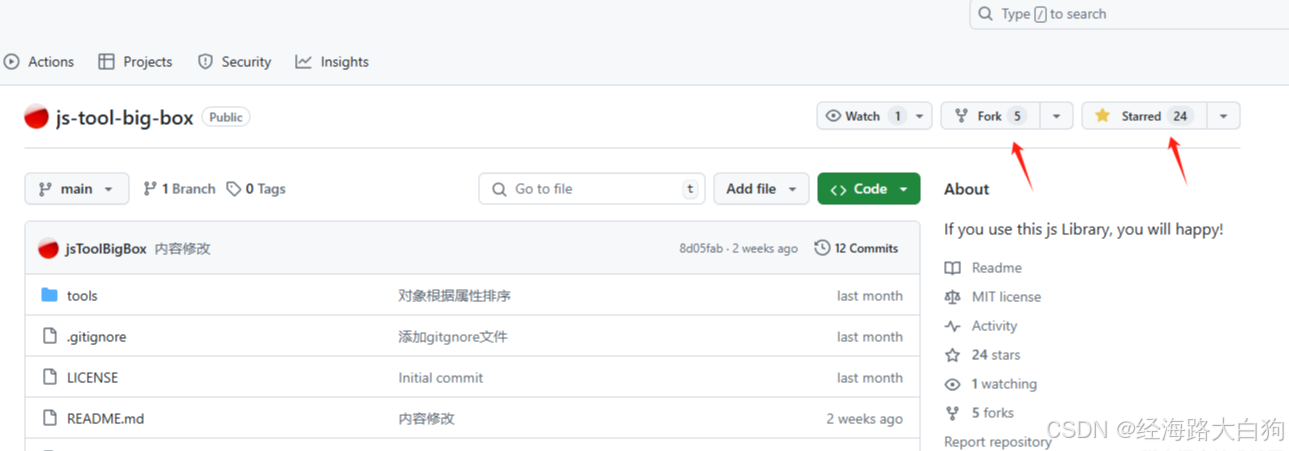Open the Projects tab
The width and height of the screenshot is (1289, 451).
pos(135,62)
